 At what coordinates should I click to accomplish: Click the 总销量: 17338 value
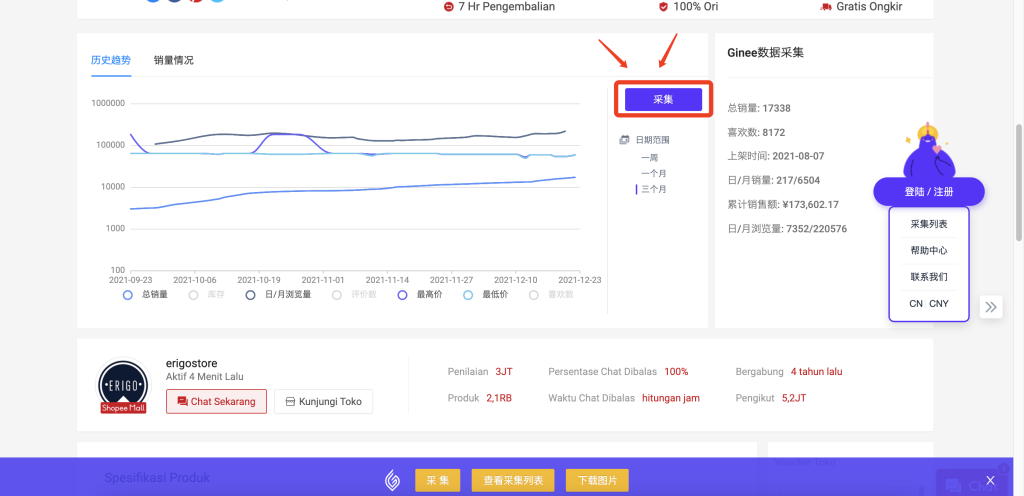(x=759, y=108)
